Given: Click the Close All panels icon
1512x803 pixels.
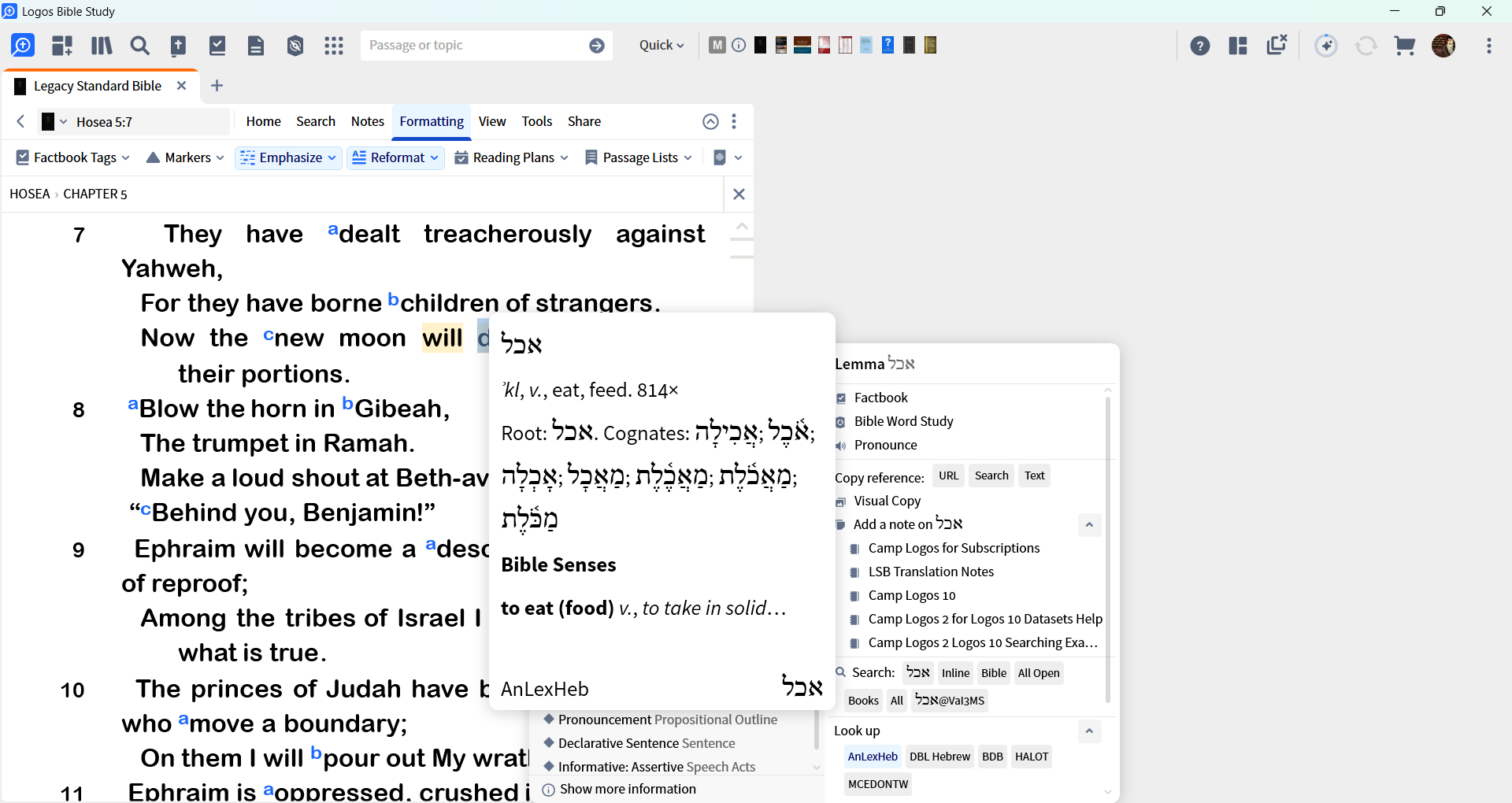Looking at the screenshot, I should (1277, 45).
